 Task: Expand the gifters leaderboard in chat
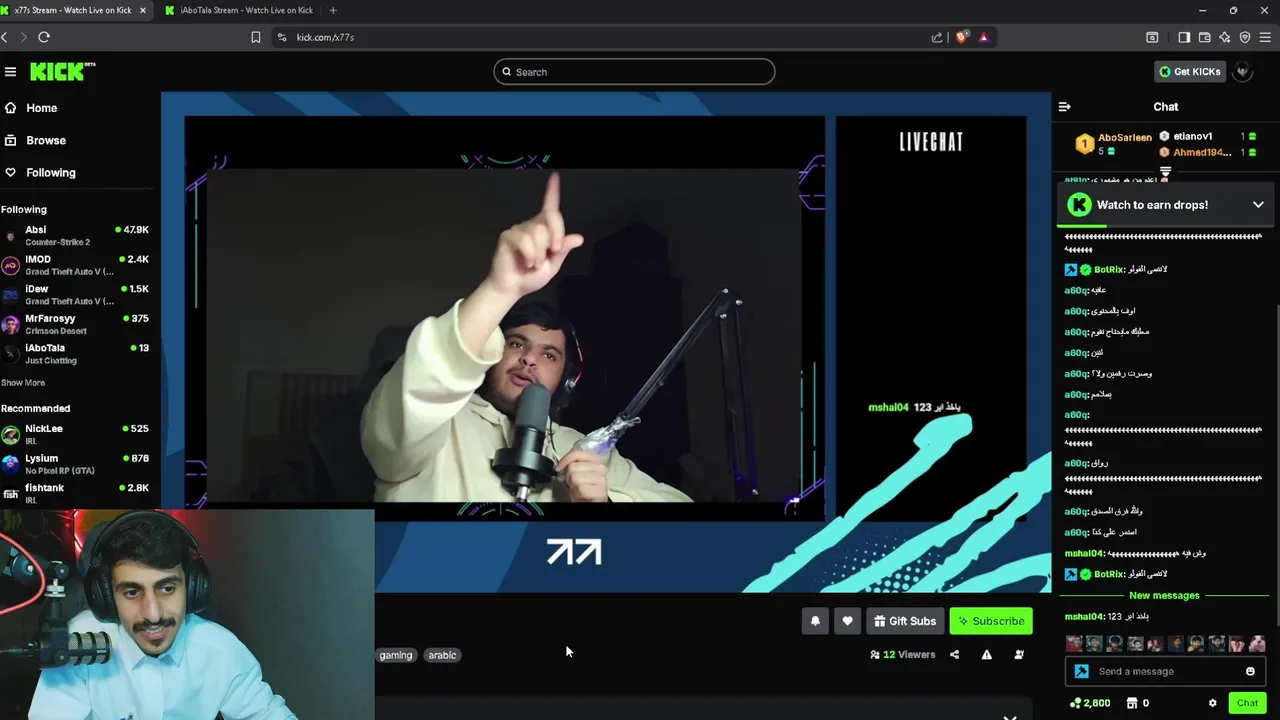point(1165,173)
